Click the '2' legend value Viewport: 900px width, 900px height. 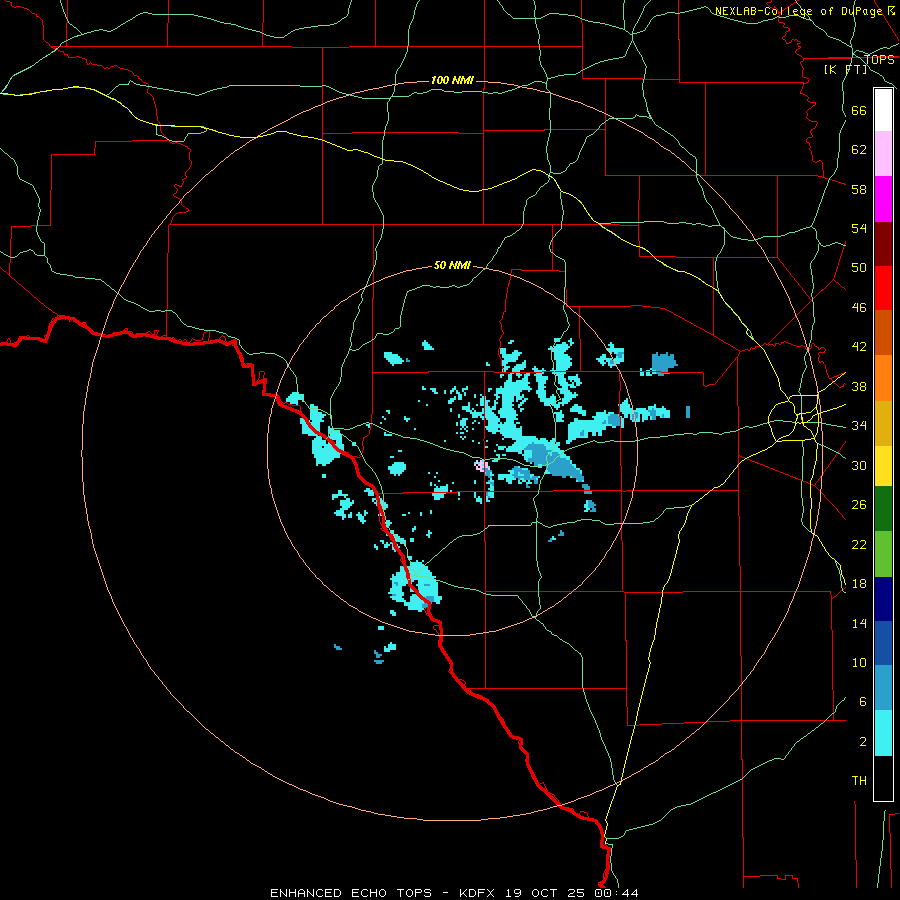point(862,742)
